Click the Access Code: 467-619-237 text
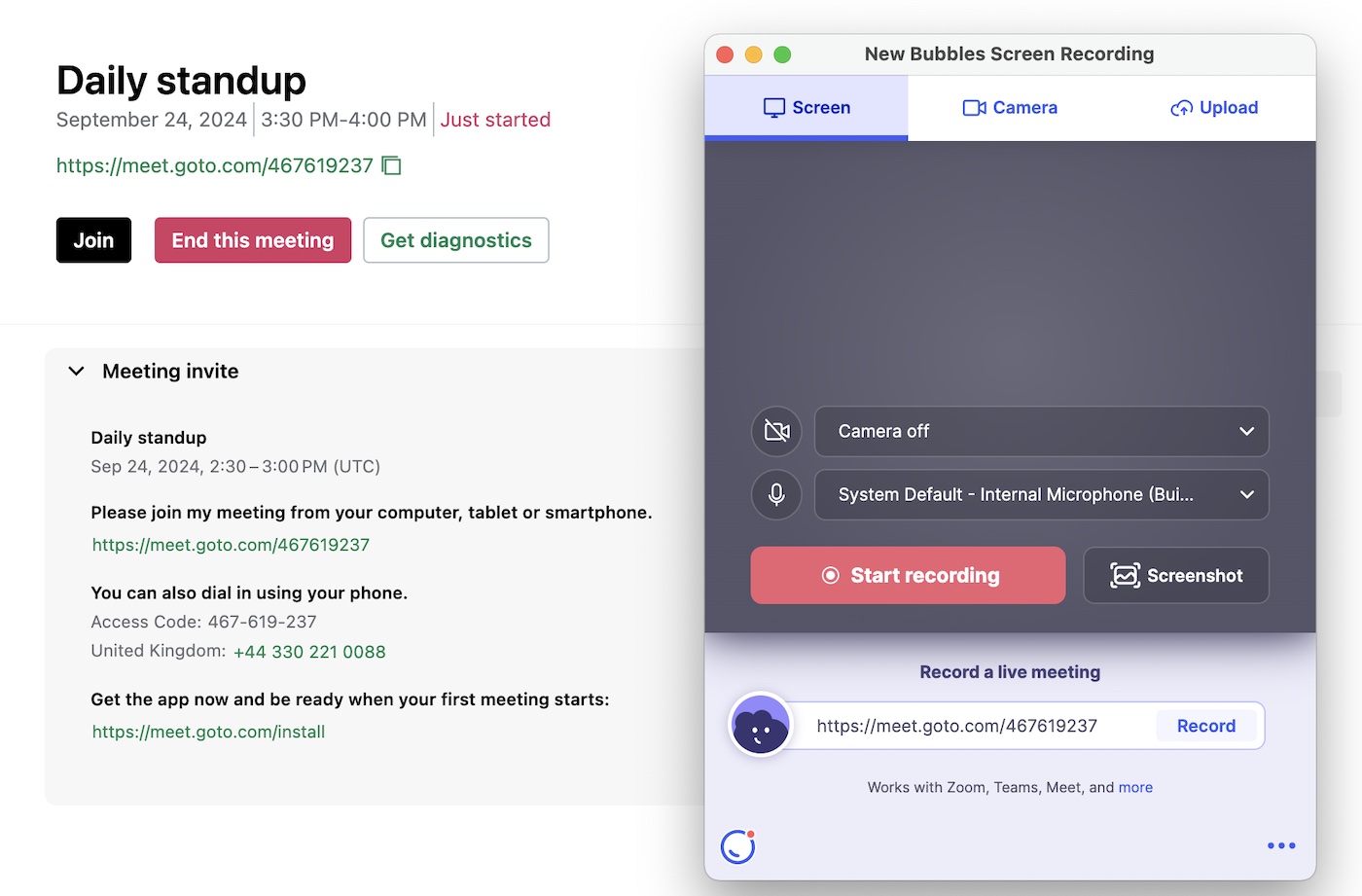The height and width of the screenshot is (896, 1362). (203, 622)
